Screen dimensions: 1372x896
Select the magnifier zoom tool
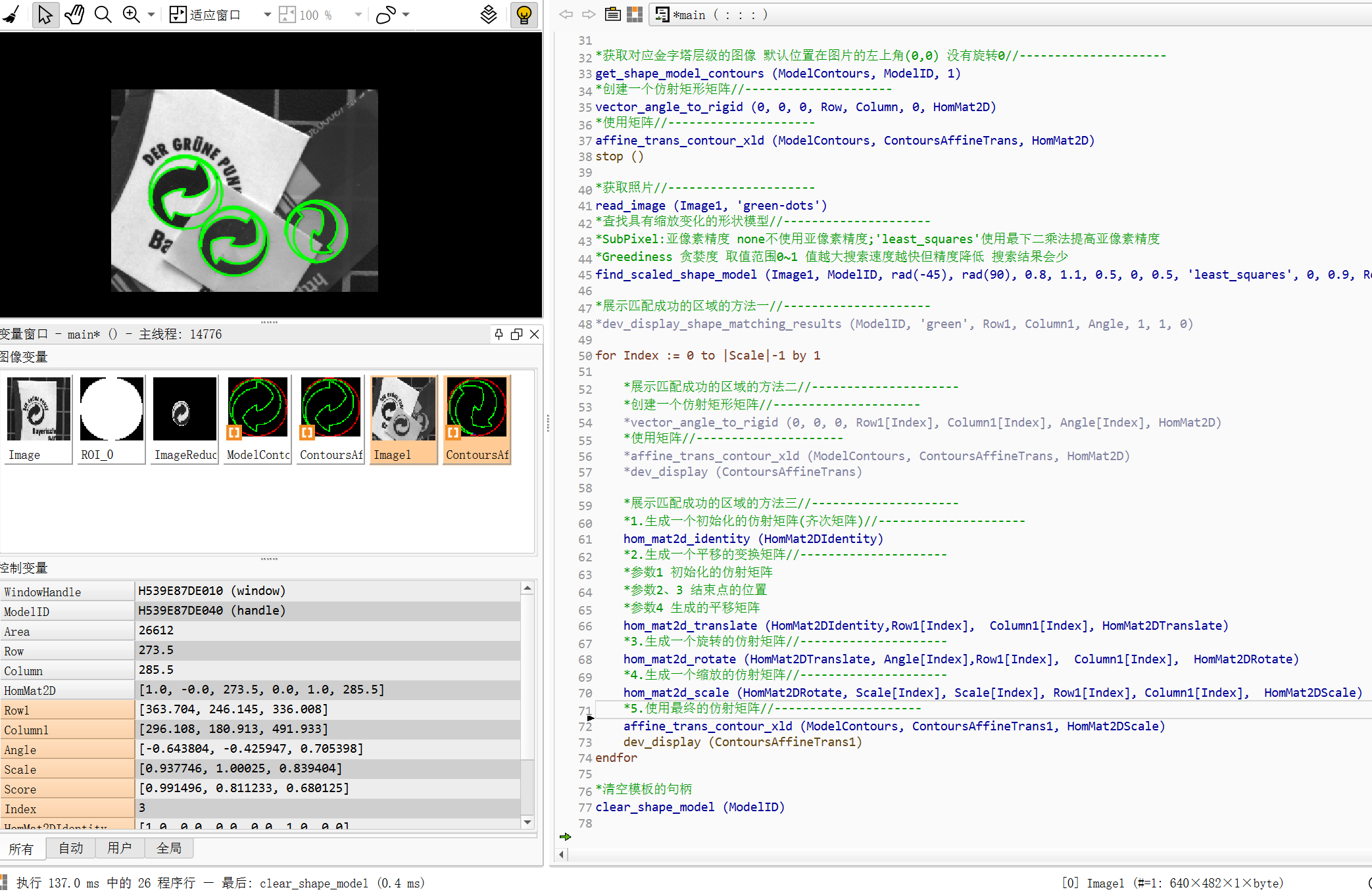[x=103, y=14]
